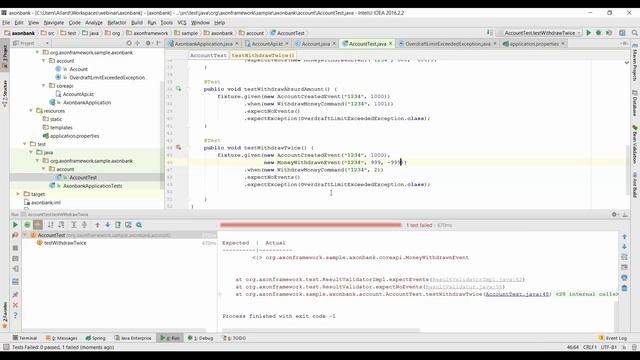Switch to AxonbankApplication.java editor tab

point(203,44)
